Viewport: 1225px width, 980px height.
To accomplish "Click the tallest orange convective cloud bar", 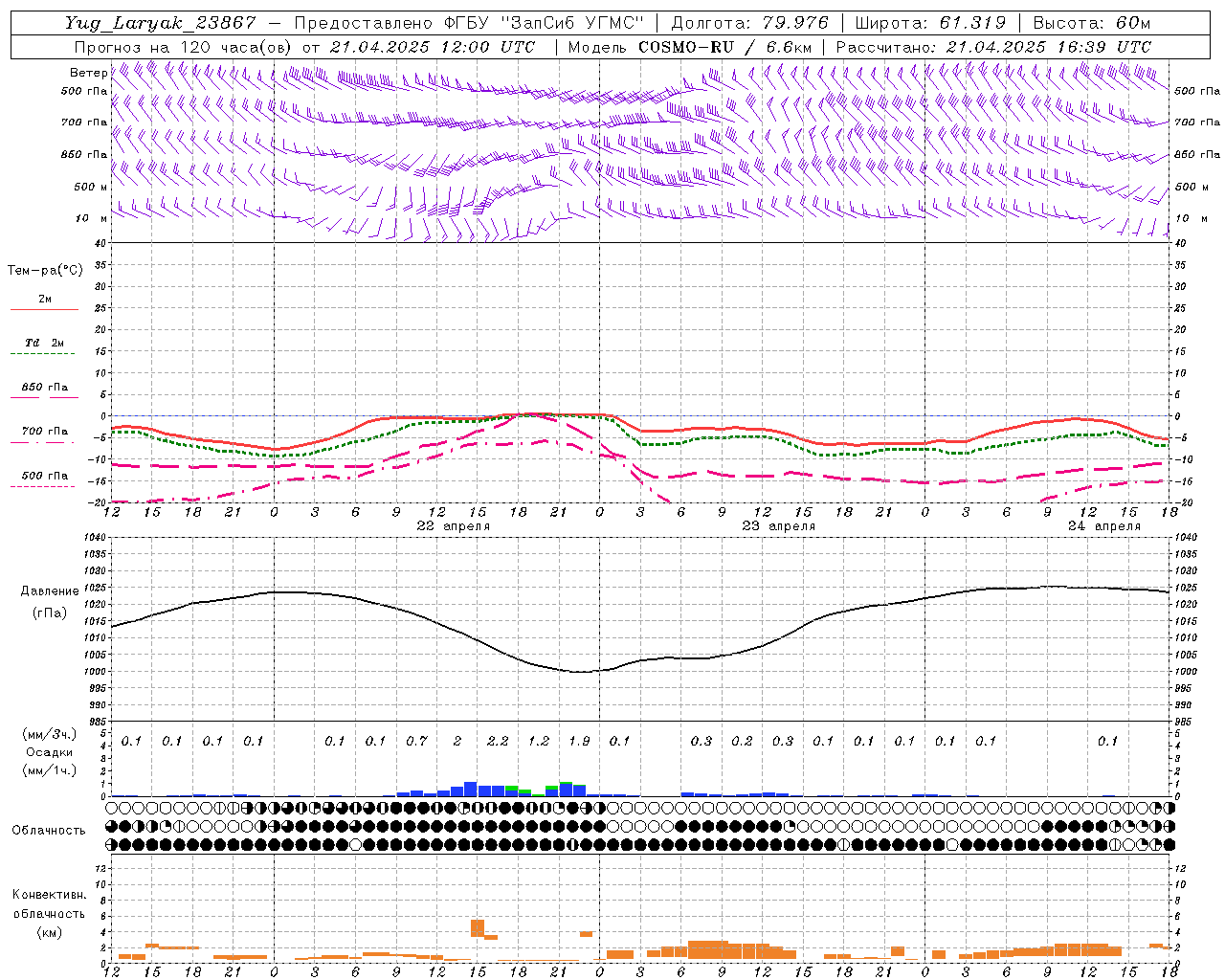I will click(478, 928).
